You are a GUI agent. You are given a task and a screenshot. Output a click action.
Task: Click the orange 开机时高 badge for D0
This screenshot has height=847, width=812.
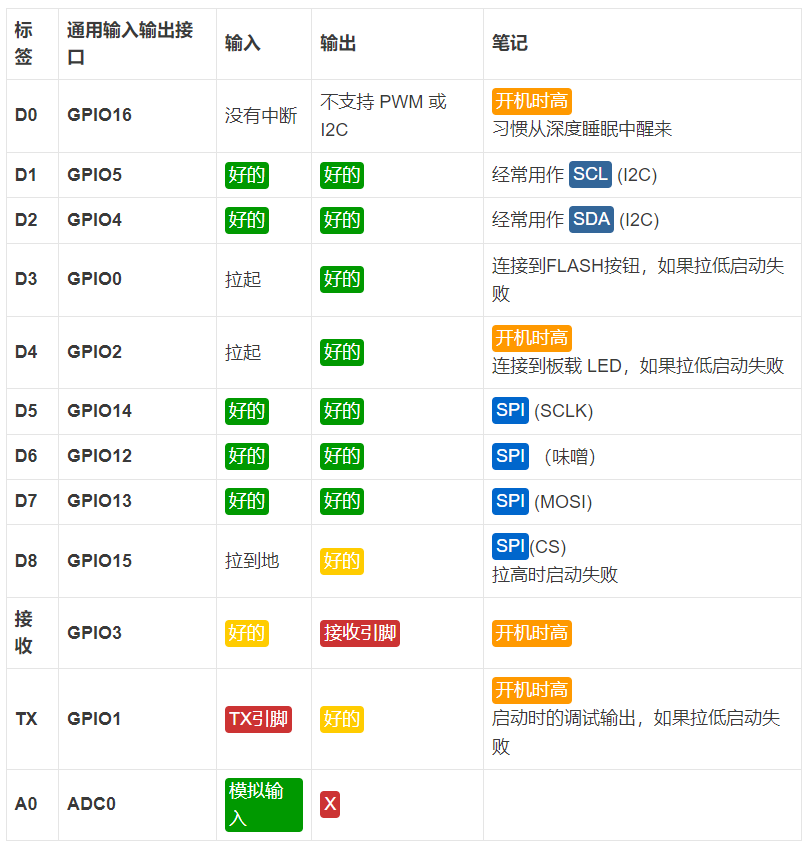[x=531, y=99]
